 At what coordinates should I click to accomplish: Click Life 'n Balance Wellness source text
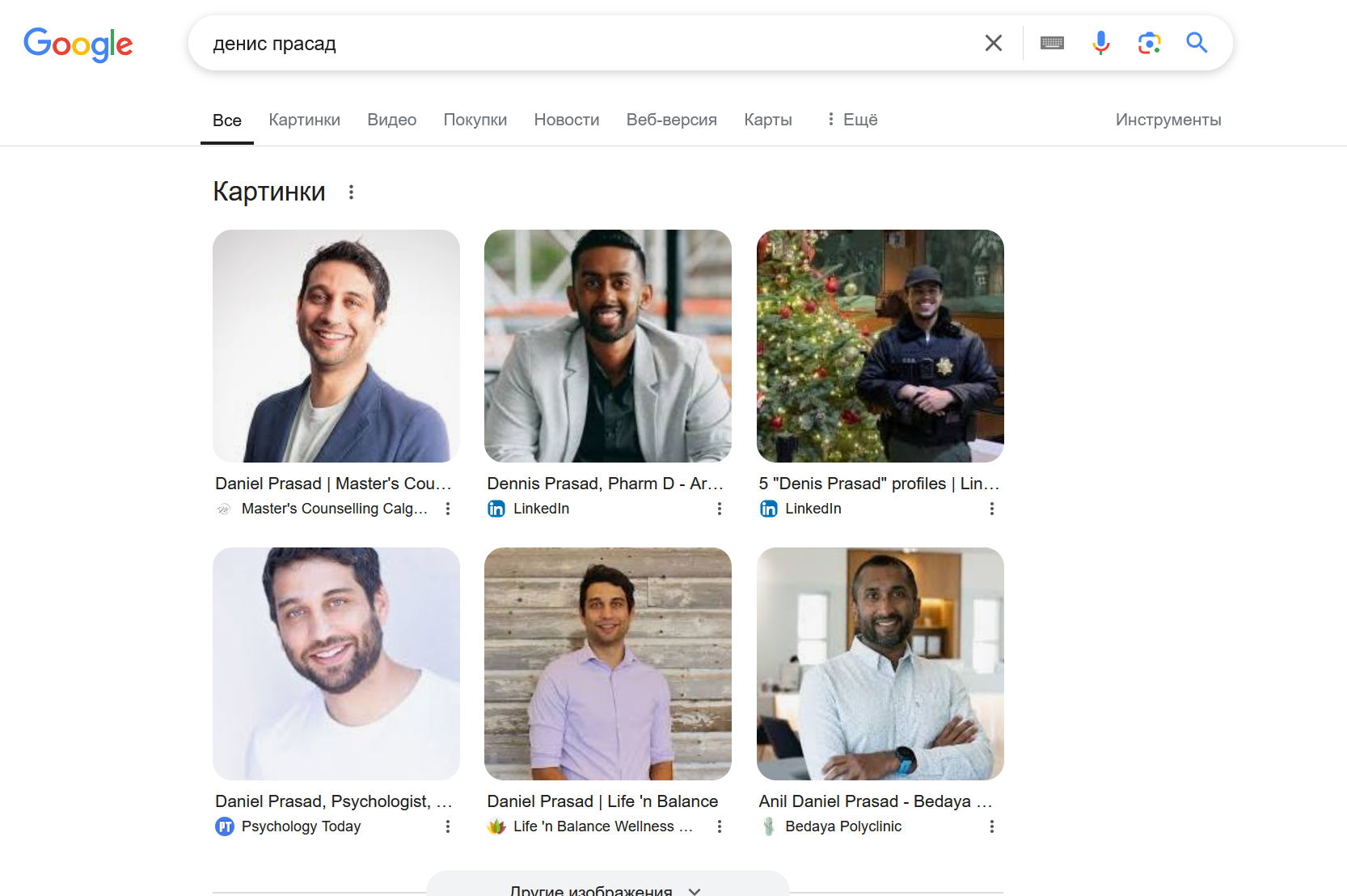(603, 826)
